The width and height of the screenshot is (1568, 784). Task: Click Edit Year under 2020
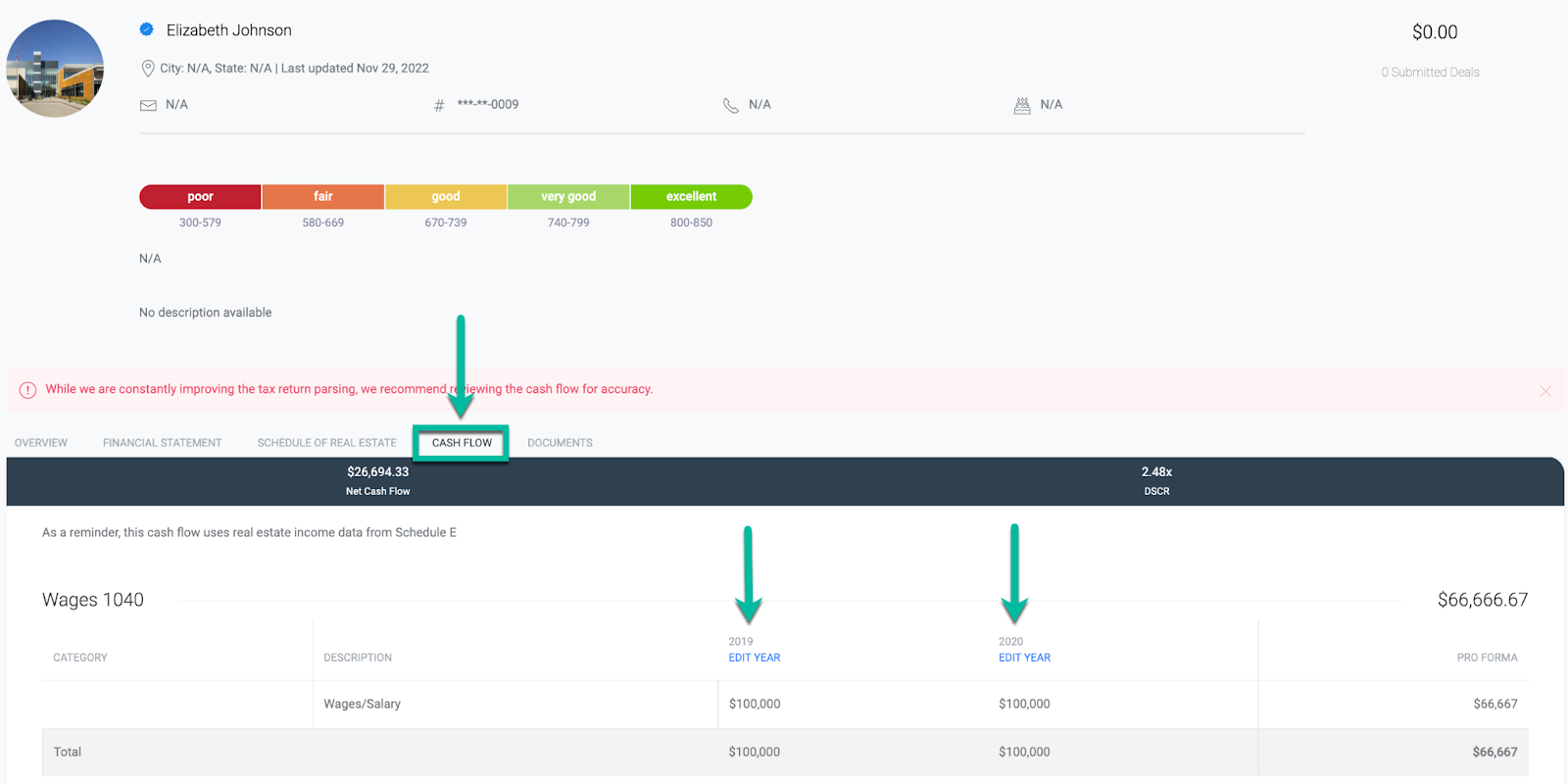click(1024, 658)
